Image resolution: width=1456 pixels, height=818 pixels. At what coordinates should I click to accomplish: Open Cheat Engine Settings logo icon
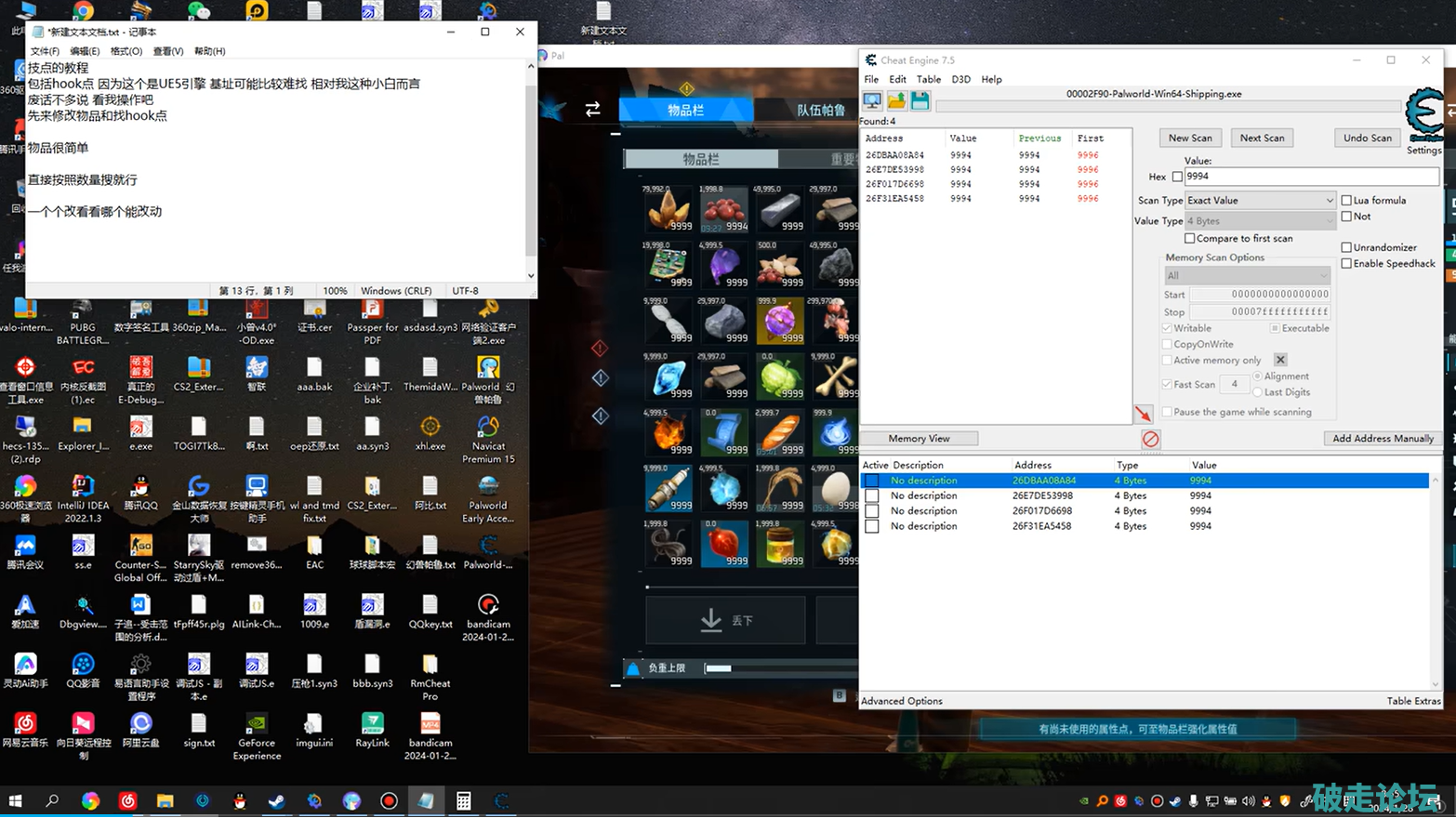click(1423, 115)
